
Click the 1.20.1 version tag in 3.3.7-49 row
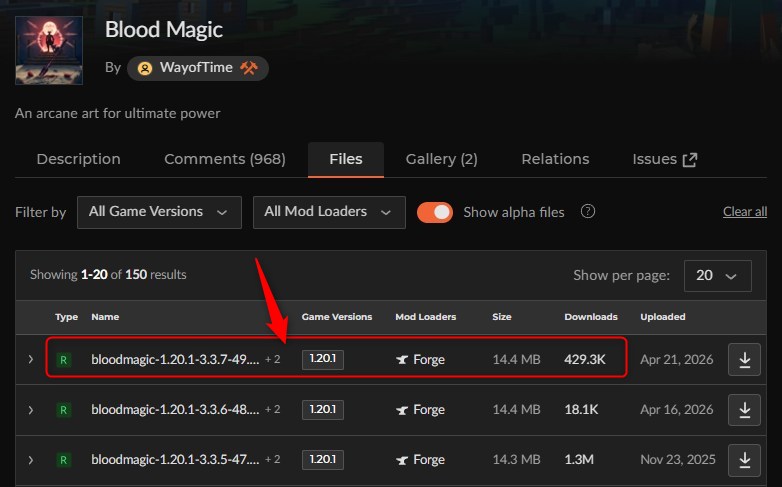click(x=323, y=359)
